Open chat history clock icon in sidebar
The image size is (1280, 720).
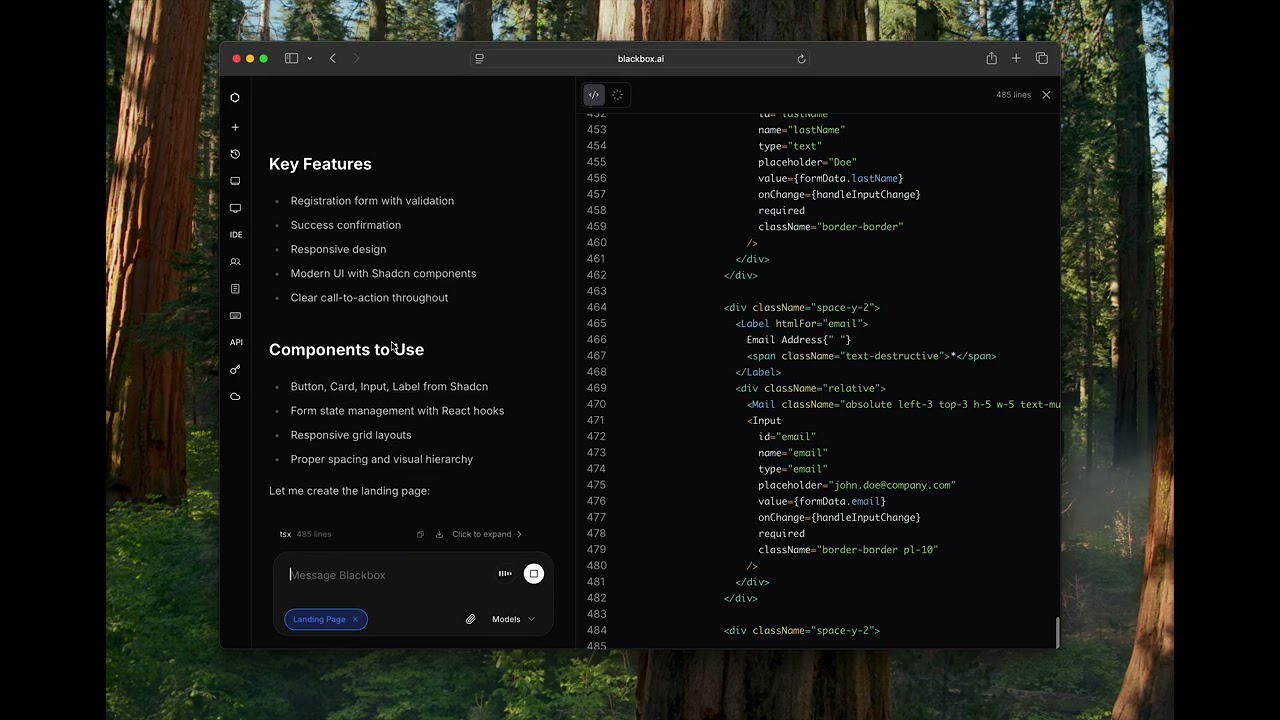pyautogui.click(x=235, y=154)
